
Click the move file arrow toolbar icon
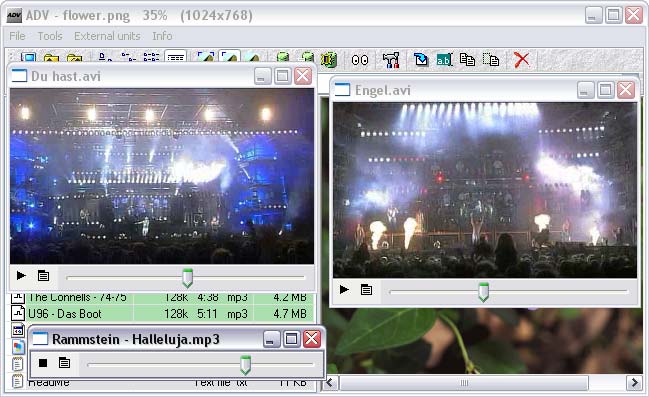click(x=421, y=60)
